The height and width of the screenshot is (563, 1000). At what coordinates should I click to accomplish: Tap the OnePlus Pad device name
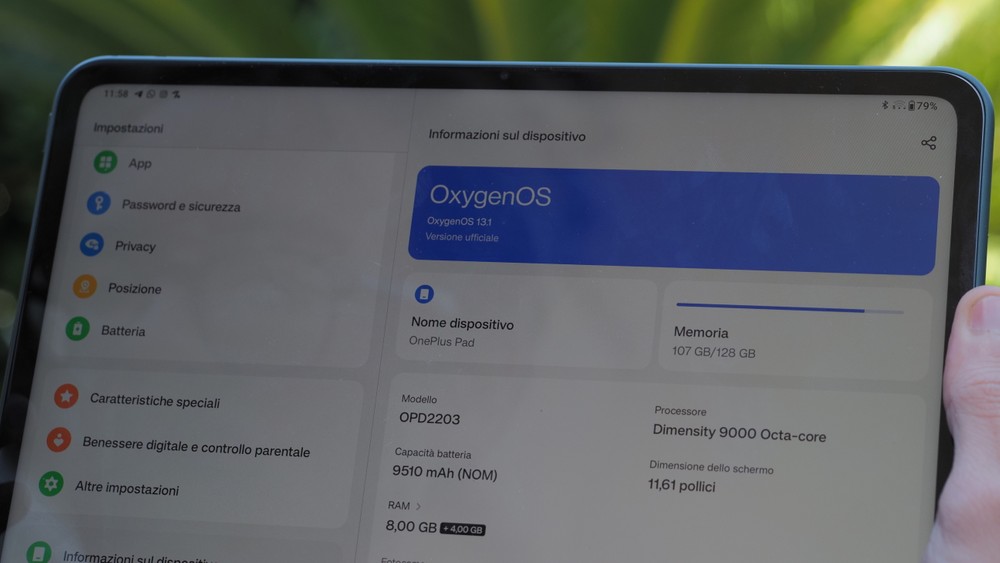tap(442, 342)
